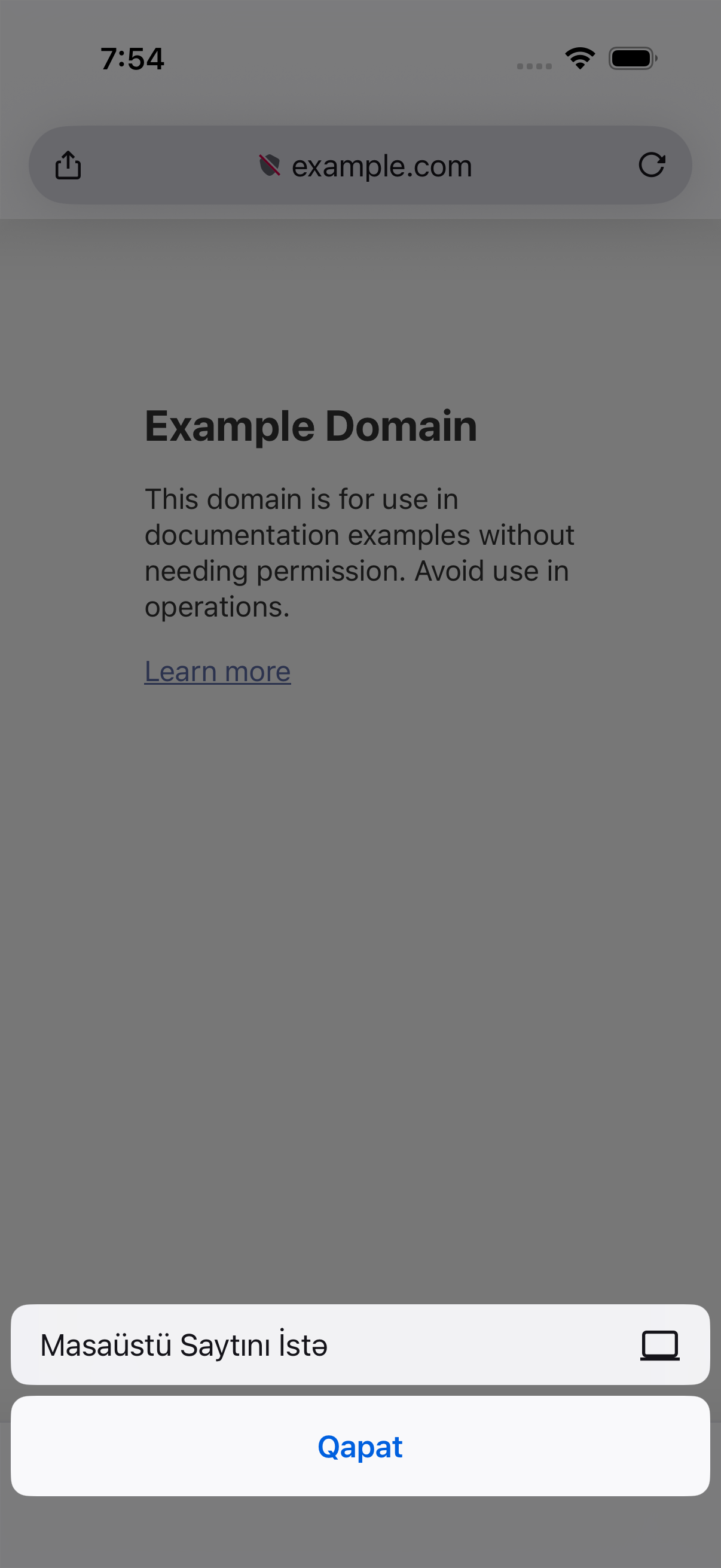Open the Learn more link

pyautogui.click(x=217, y=672)
